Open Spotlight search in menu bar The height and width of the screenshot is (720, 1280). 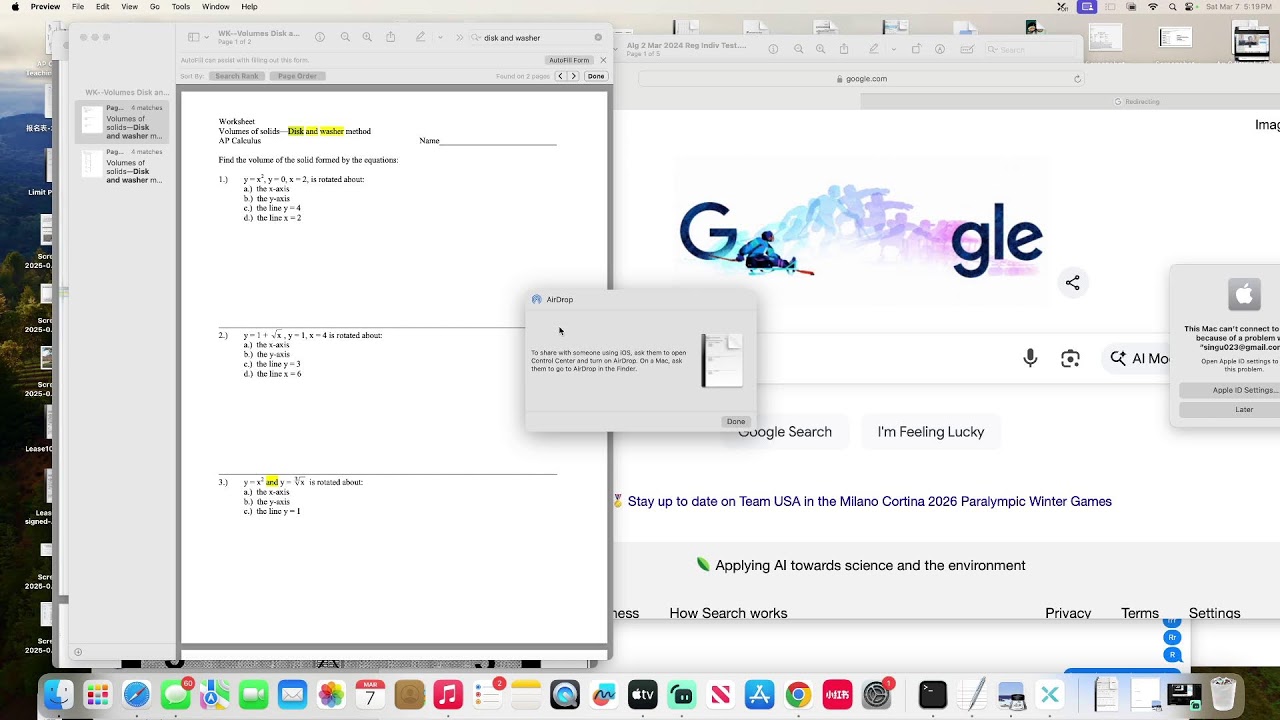click(1172, 7)
